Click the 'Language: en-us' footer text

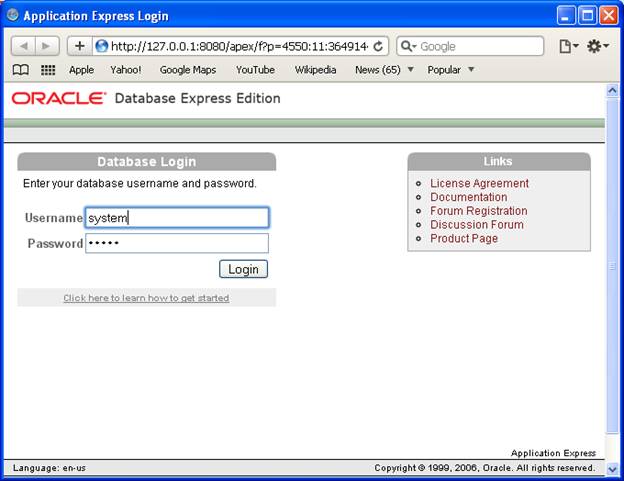click(49, 468)
